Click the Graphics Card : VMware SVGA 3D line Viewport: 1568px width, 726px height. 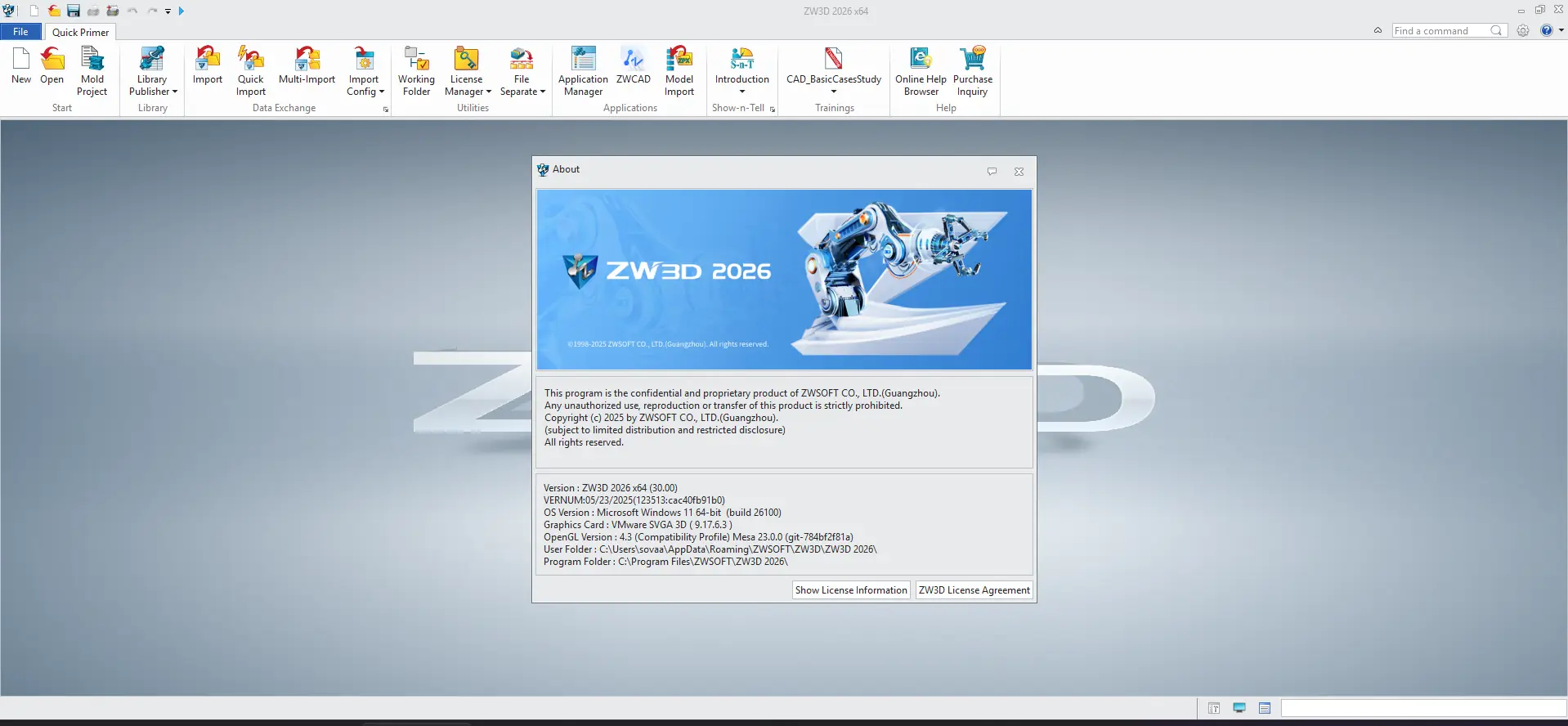638,525
